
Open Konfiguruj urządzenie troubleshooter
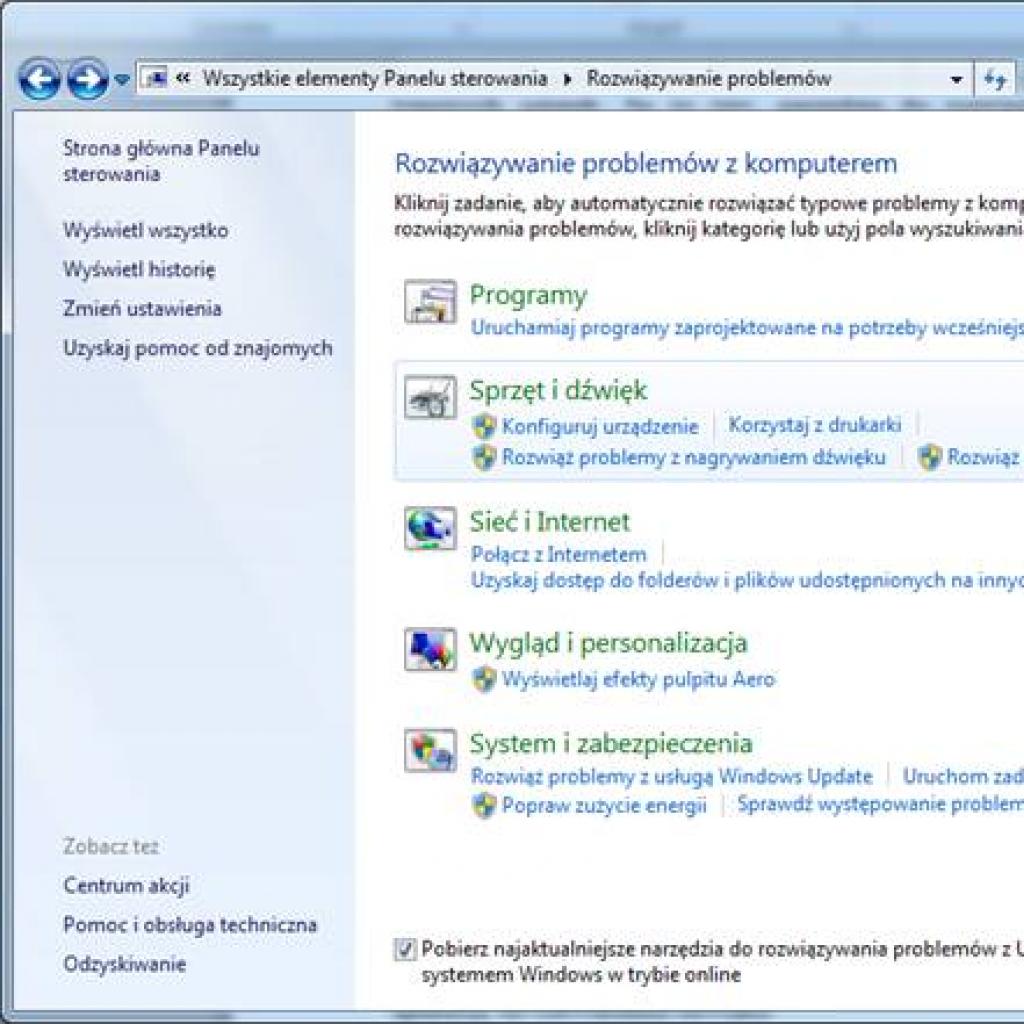(600, 426)
